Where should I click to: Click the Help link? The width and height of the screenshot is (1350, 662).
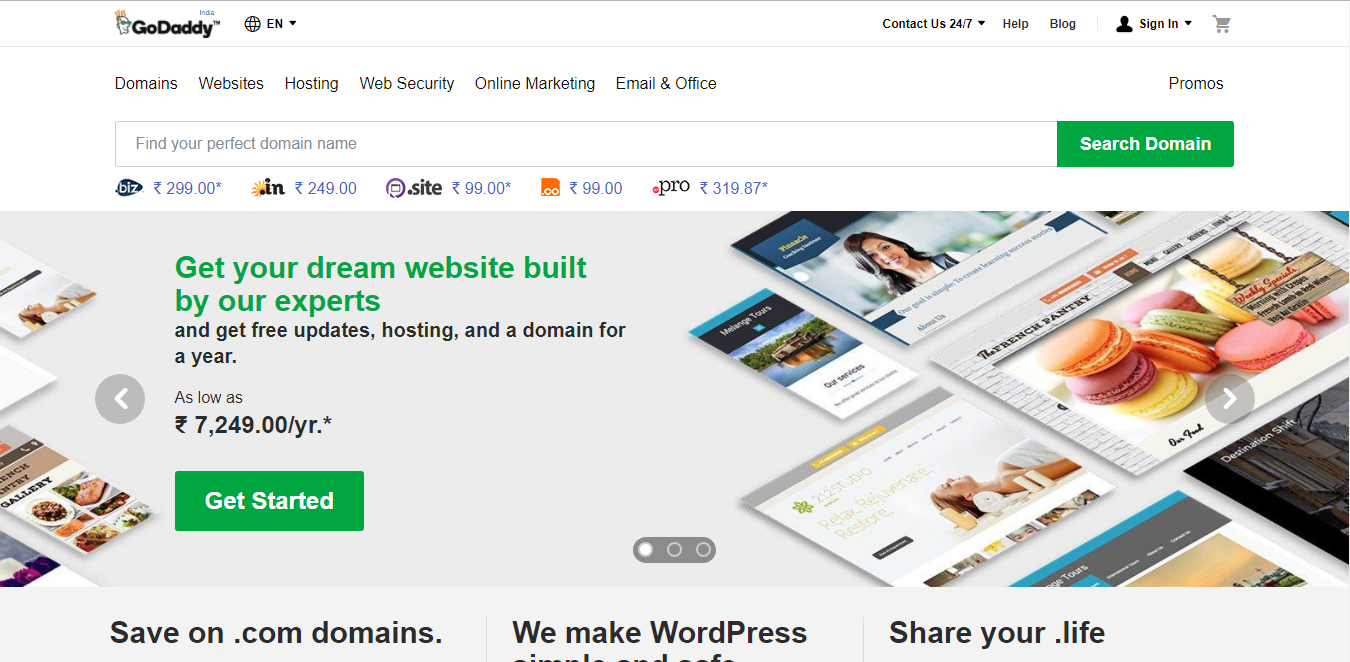[1015, 24]
